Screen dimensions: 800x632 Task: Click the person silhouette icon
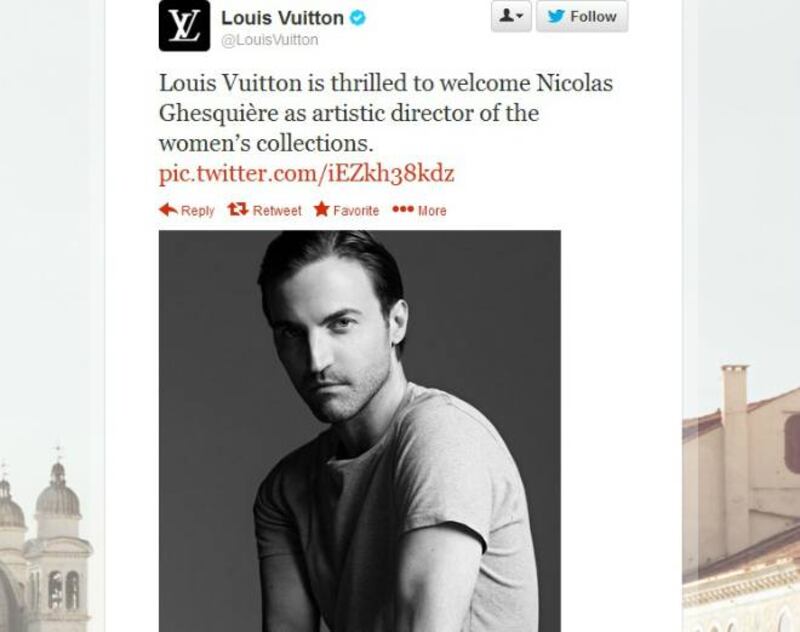(507, 16)
